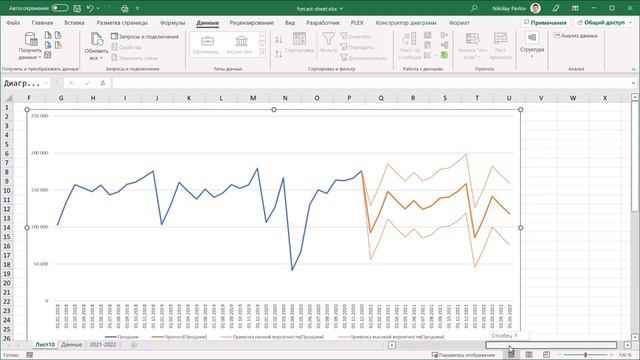This screenshot has width=640, height=360.
Task: Open the Name Box dropdown arrow
Action: (x=46, y=83)
